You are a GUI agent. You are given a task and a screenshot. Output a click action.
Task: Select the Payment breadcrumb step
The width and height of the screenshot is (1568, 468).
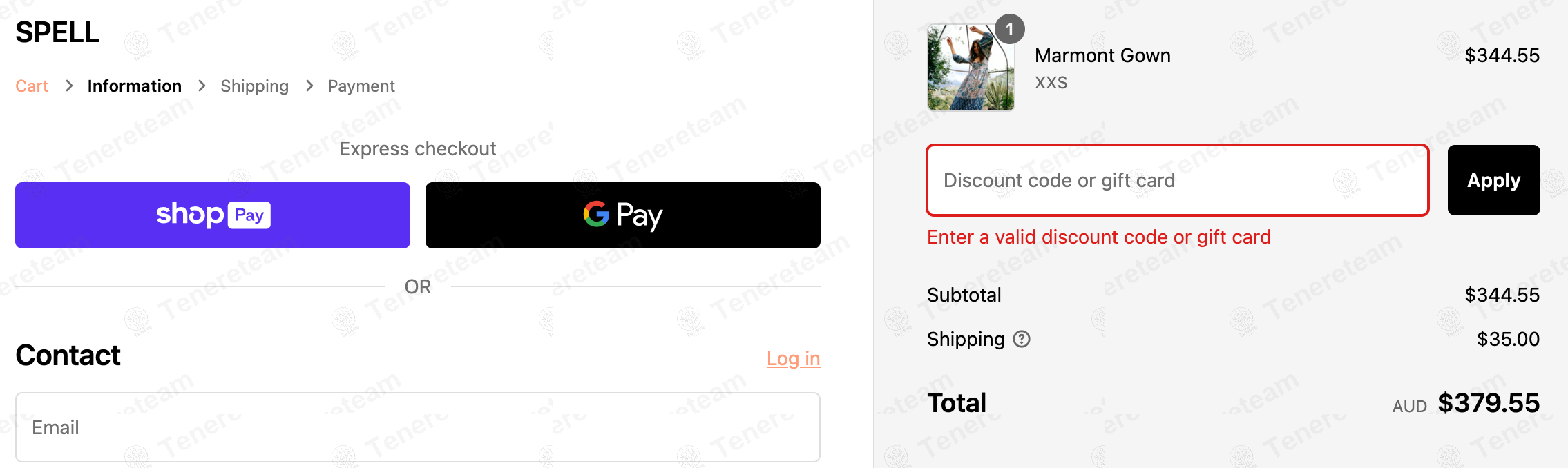point(361,86)
